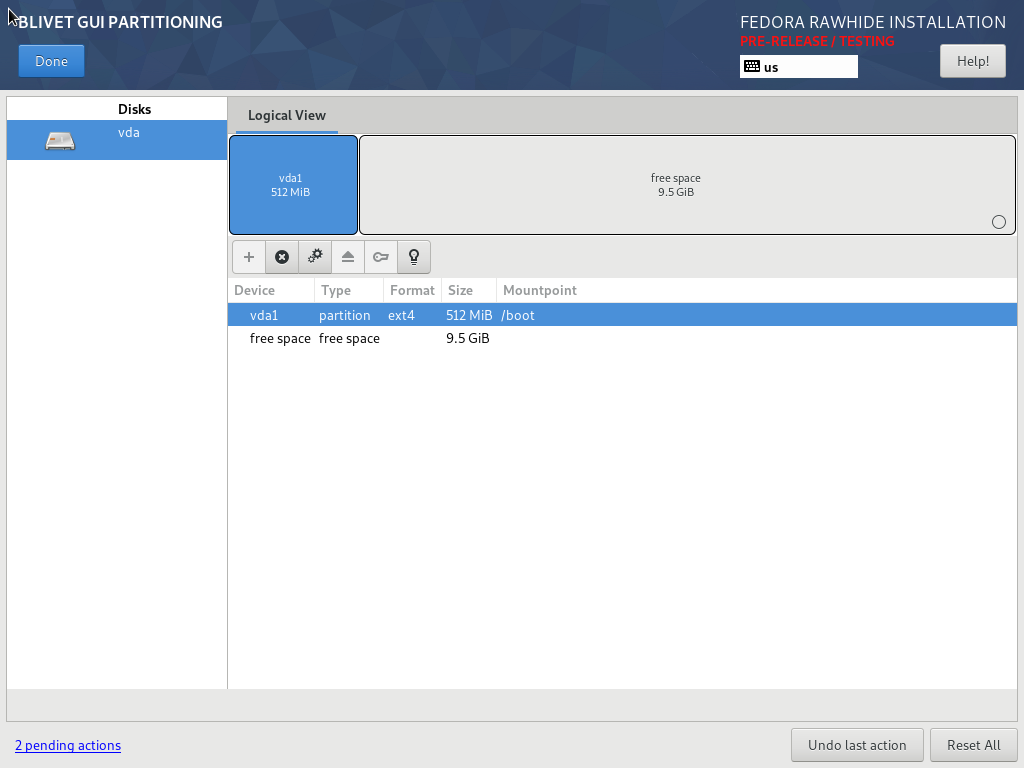
Task: Select the free space 9.5 GiB block in diagram
Action: 687,185
